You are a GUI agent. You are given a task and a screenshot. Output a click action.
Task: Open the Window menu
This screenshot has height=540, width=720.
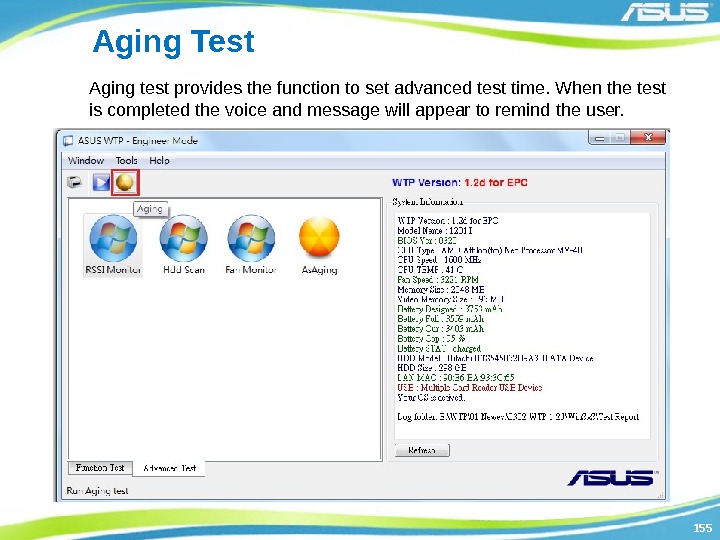[x=86, y=161]
